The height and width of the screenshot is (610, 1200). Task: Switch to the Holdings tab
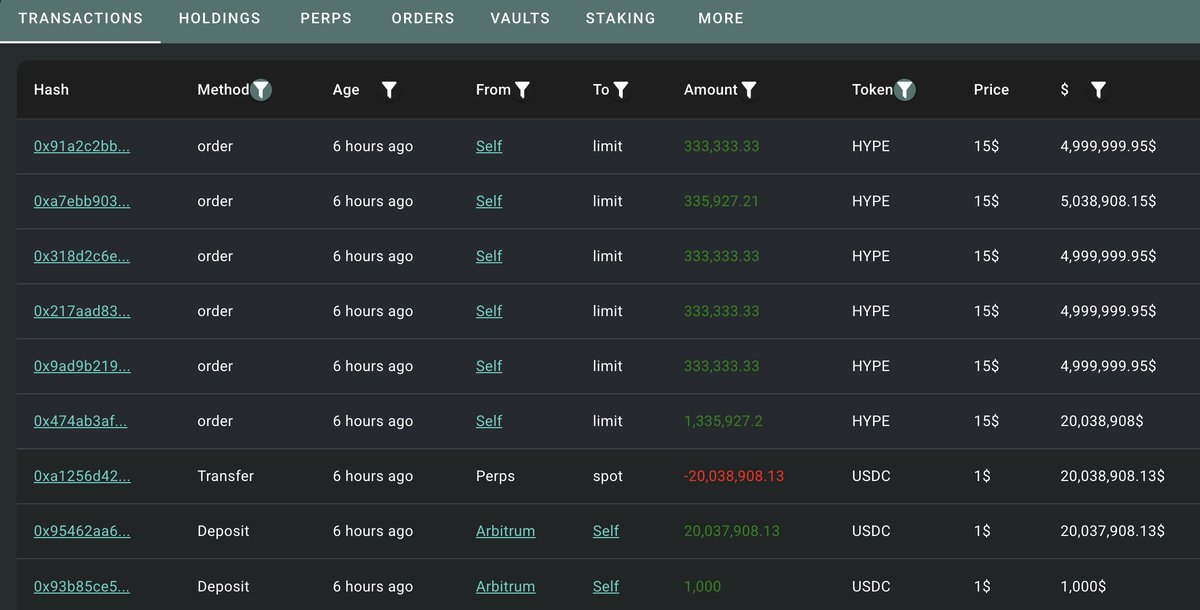coord(220,18)
